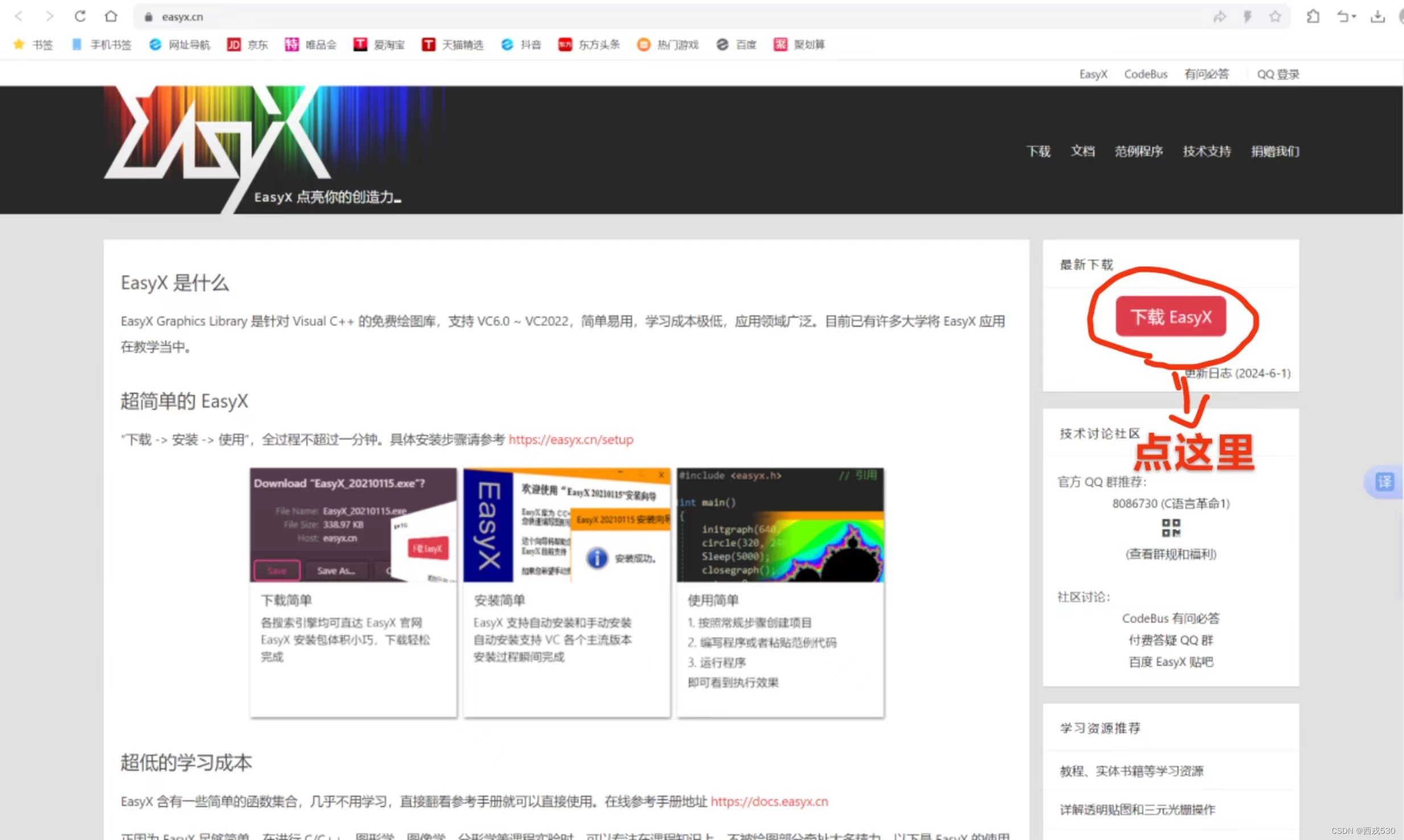Open the downloads icon in browser toolbar
The width and height of the screenshot is (1404, 840).
1378,17
